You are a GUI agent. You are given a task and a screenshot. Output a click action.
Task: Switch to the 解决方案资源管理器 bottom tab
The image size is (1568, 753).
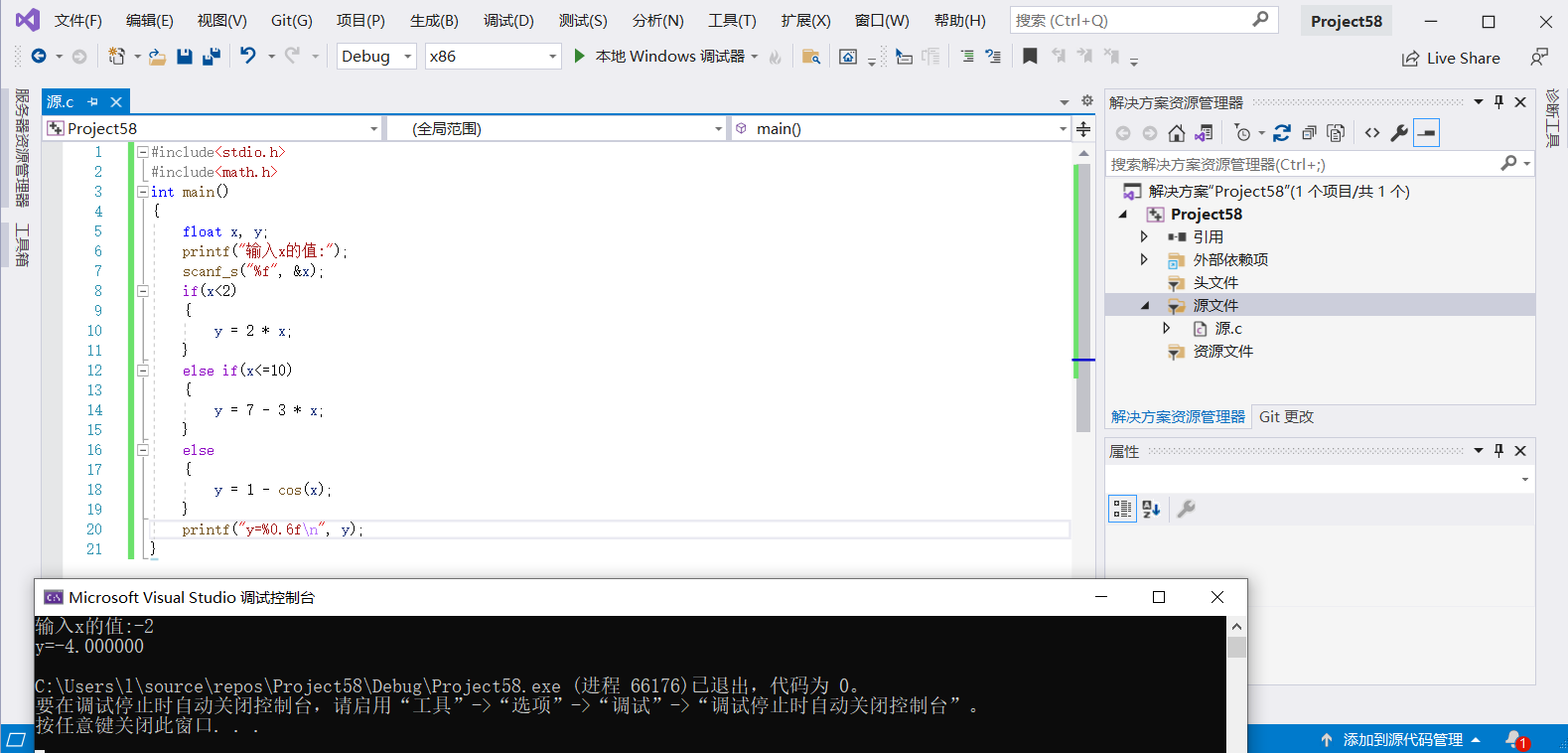tap(1178, 416)
